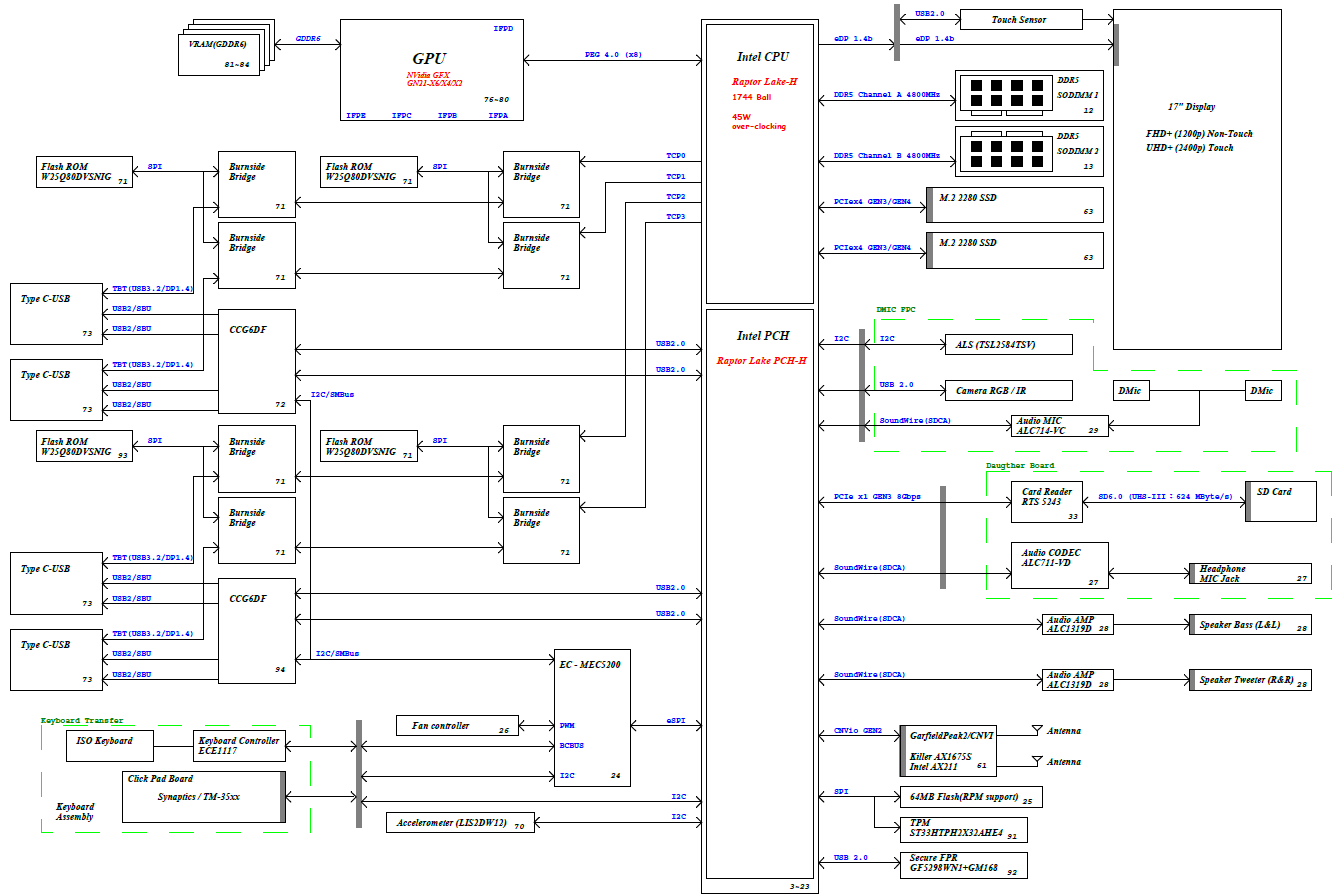Click the IFPE port label
The height and width of the screenshot is (896, 1341).
[x=356, y=115]
